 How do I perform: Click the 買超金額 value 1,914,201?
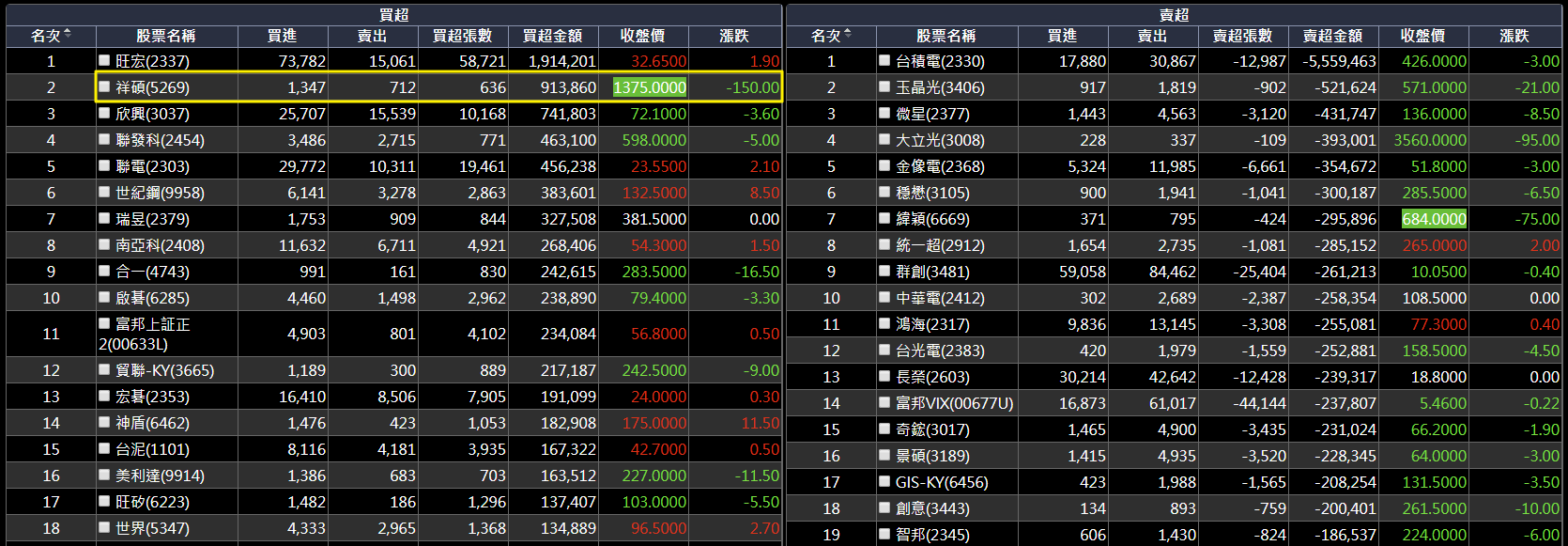pyautogui.click(x=562, y=61)
